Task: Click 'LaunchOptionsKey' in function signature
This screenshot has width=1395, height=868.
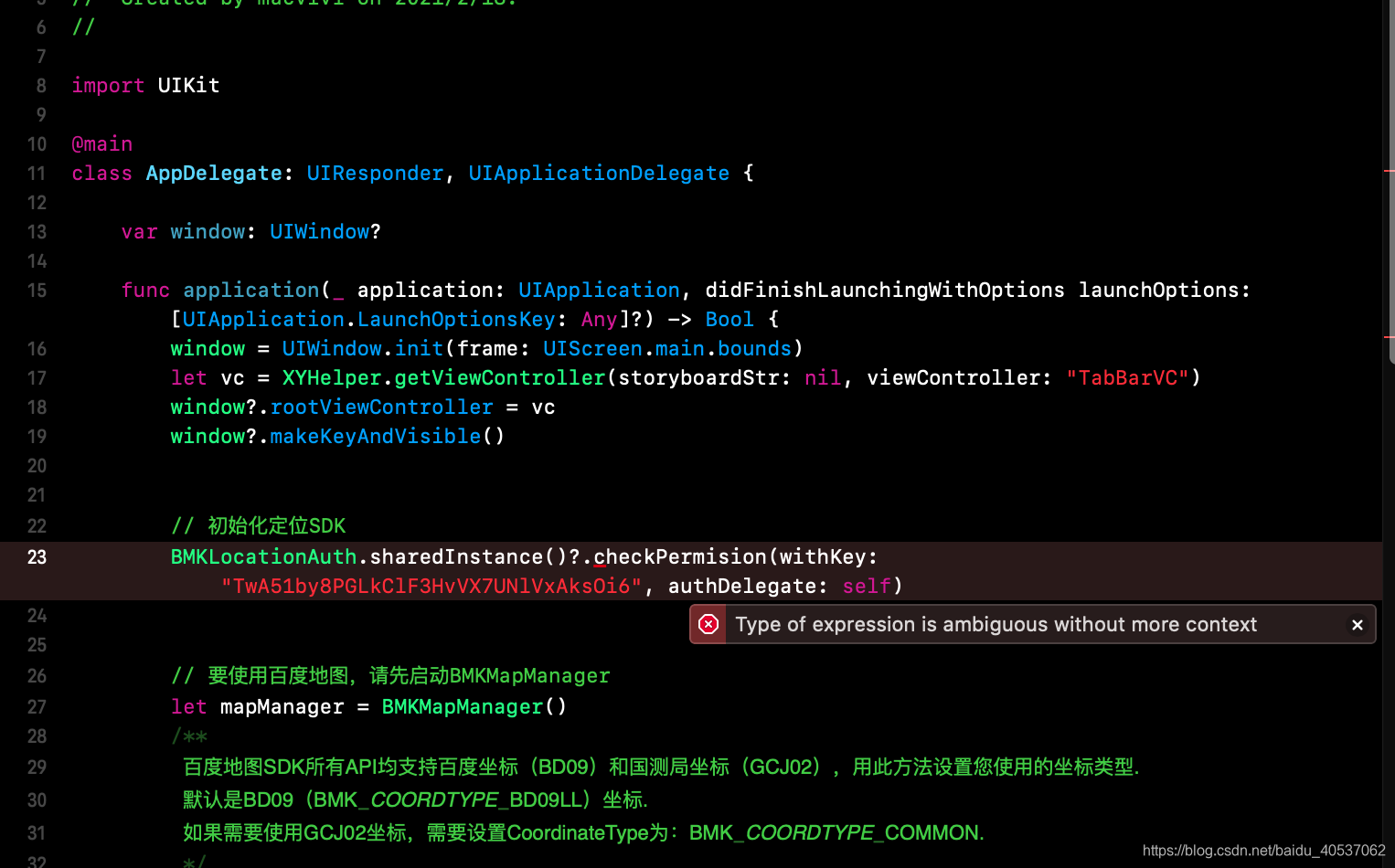Action: 456,320
